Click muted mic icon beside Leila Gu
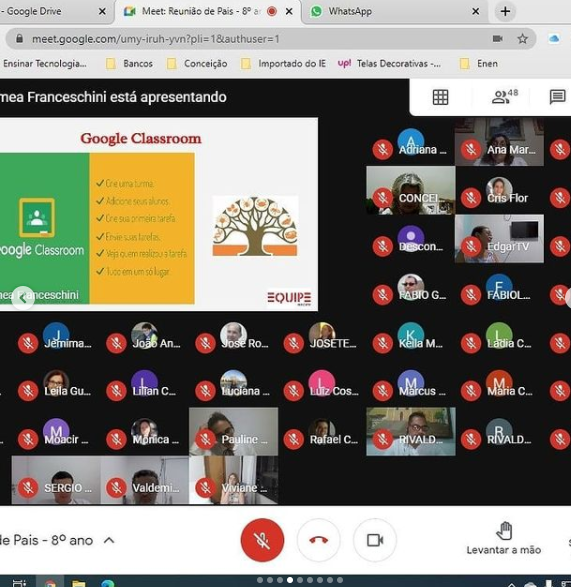This screenshot has height=587, width=571. click(x=28, y=391)
